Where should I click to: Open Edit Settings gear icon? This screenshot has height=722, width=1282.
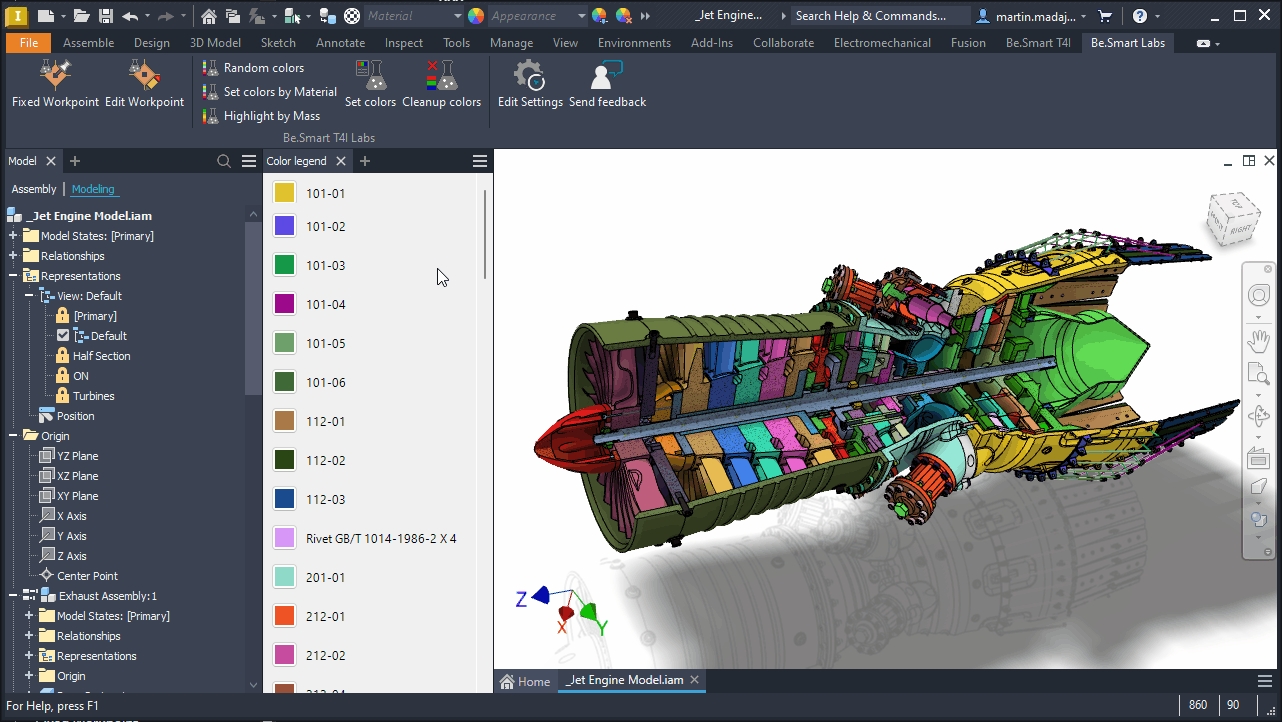(x=529, y=76)
